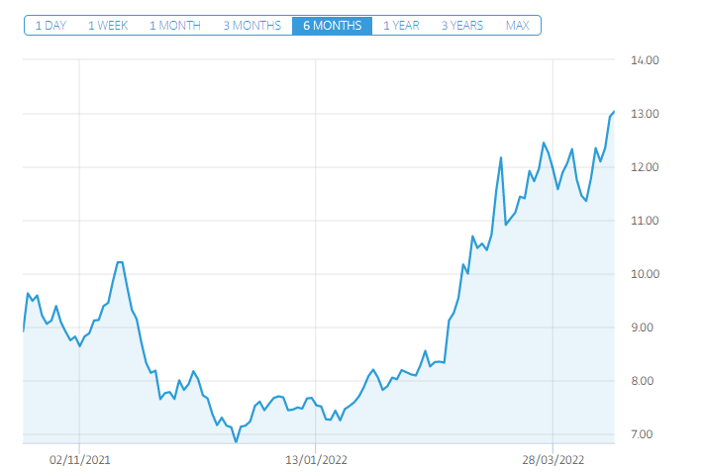
Task: Click the line's starting point at left edge
Action: tap(24, 330)
